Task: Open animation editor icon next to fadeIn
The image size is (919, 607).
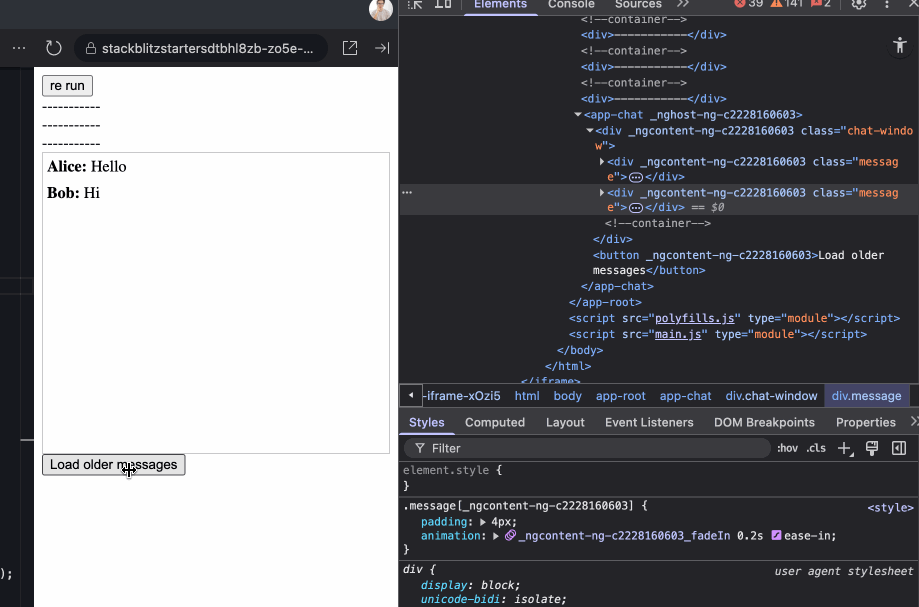Action: click(x=510, y=536)
